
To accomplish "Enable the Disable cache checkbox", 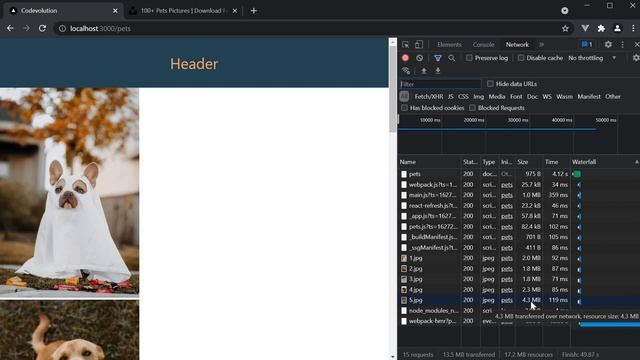I will point(521,58).
